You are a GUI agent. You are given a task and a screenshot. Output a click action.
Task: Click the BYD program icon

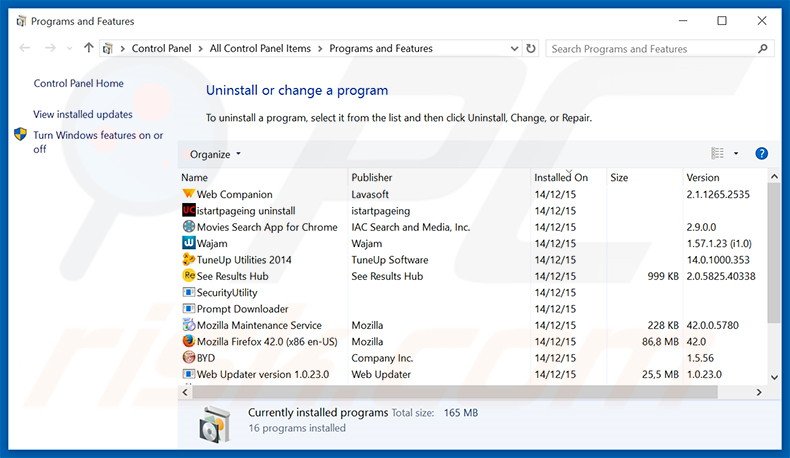click(x=188, y=357)
